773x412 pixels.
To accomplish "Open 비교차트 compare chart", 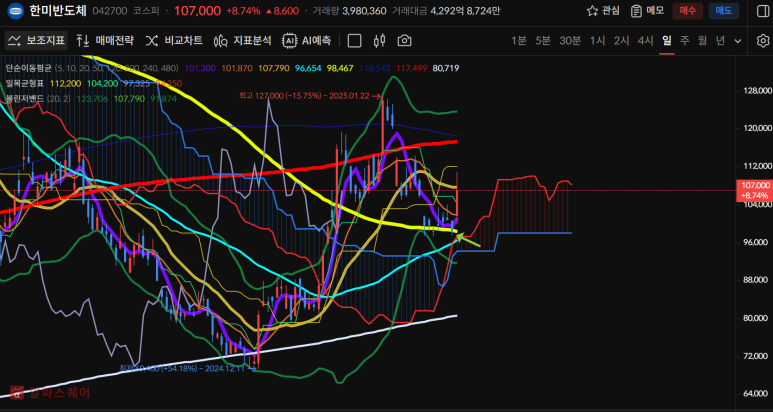I will click(174, 40).
